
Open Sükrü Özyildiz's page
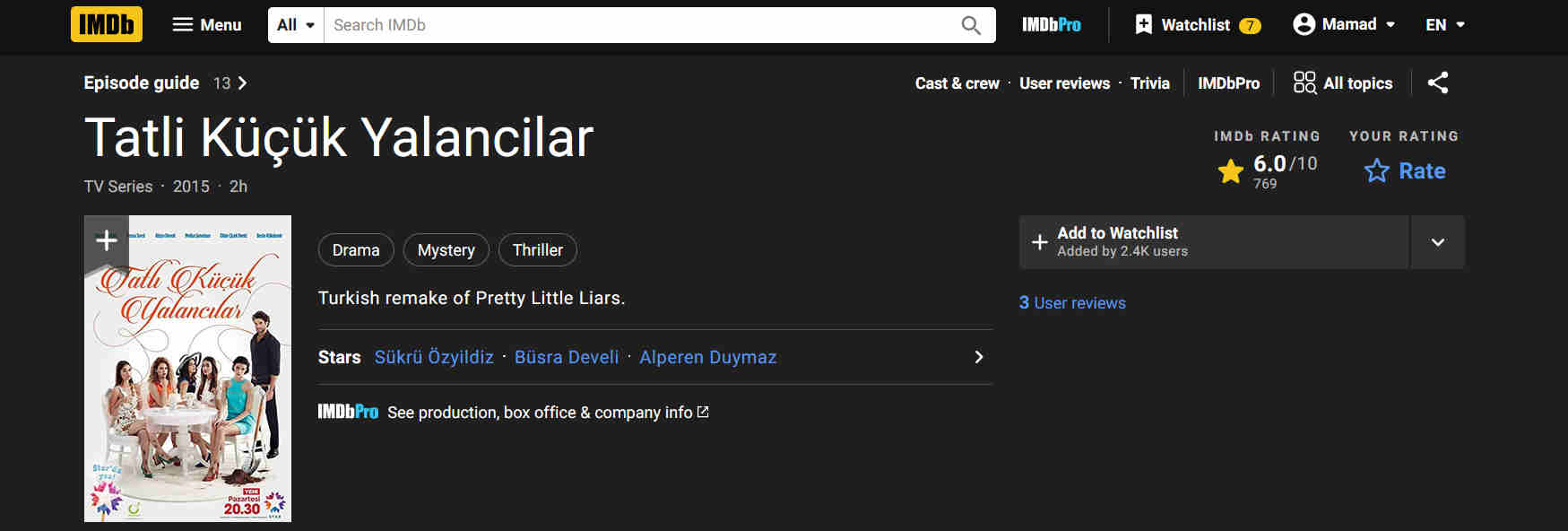[x=434, y=357]
